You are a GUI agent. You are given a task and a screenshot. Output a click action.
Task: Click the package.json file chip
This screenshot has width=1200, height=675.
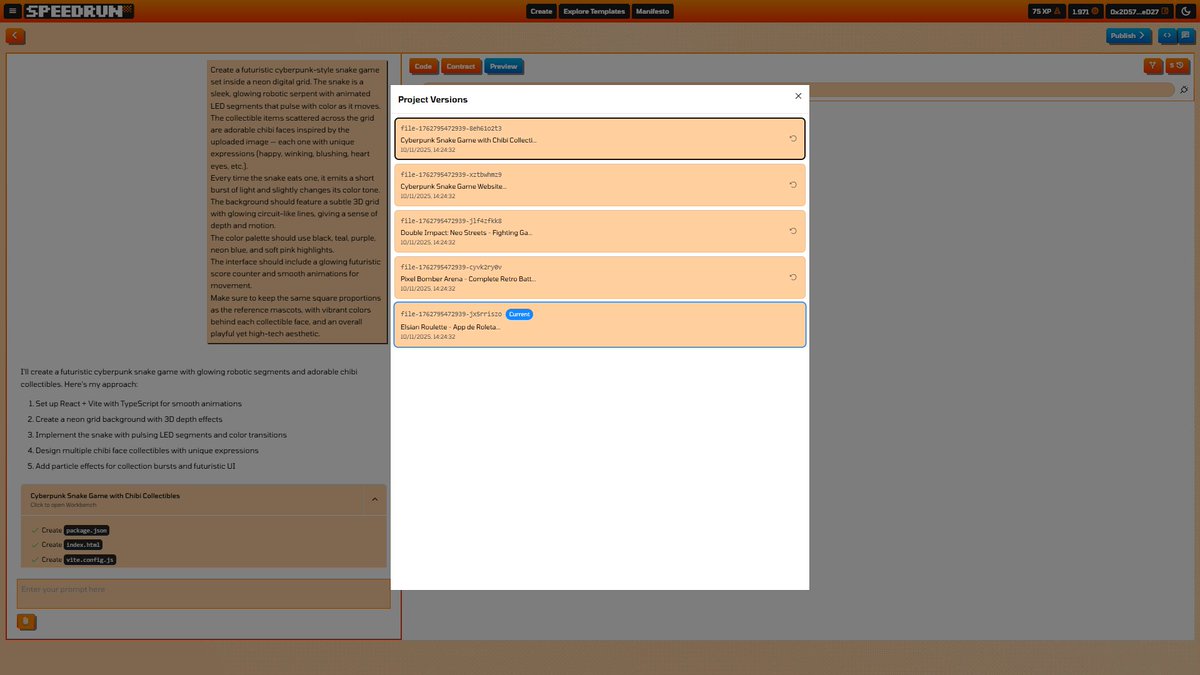(87, 530)
